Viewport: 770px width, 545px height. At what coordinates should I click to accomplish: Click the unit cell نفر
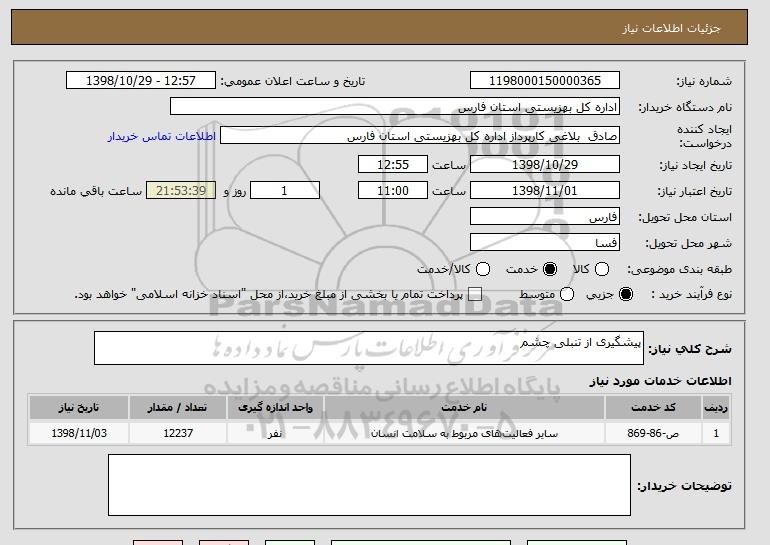coord(275,433)
